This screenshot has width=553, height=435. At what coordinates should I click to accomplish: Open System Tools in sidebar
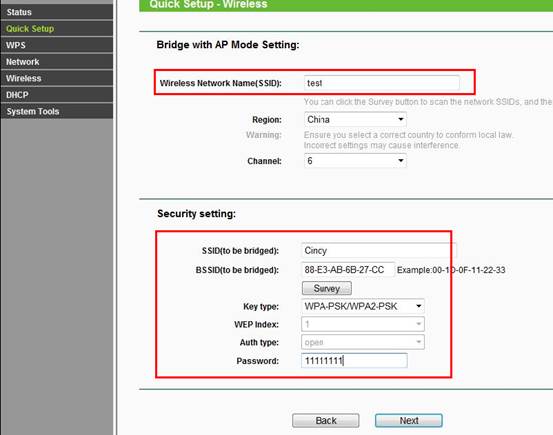(x=57, y=111)
